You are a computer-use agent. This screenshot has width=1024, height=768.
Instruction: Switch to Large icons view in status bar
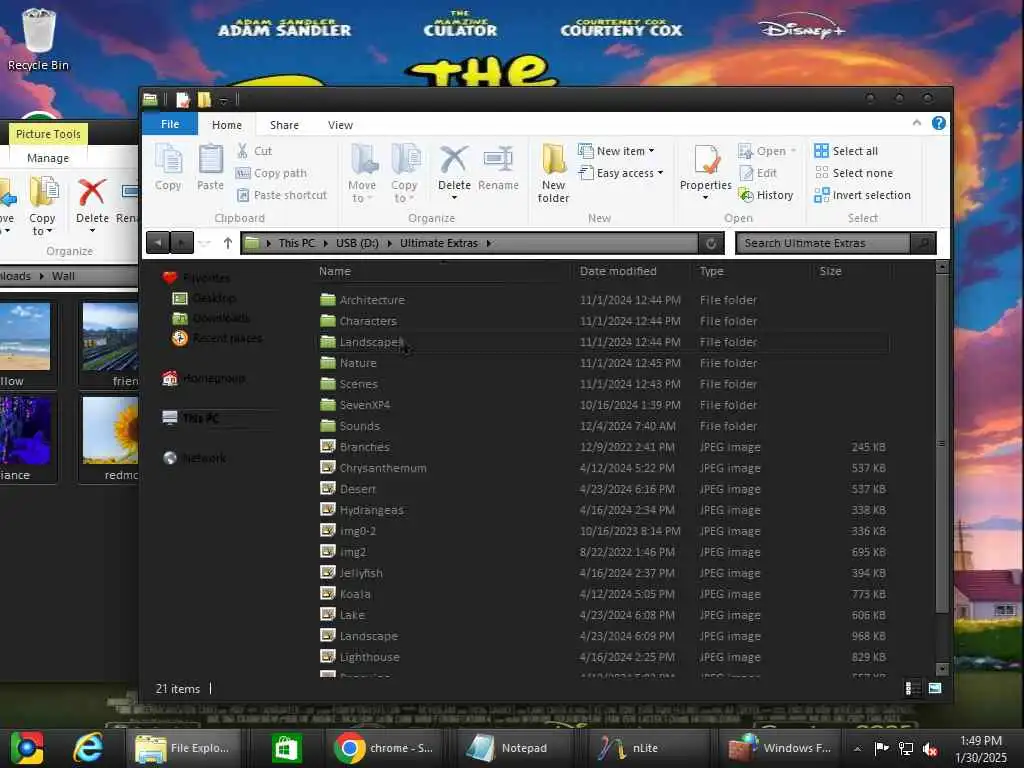tap(935, 688)
